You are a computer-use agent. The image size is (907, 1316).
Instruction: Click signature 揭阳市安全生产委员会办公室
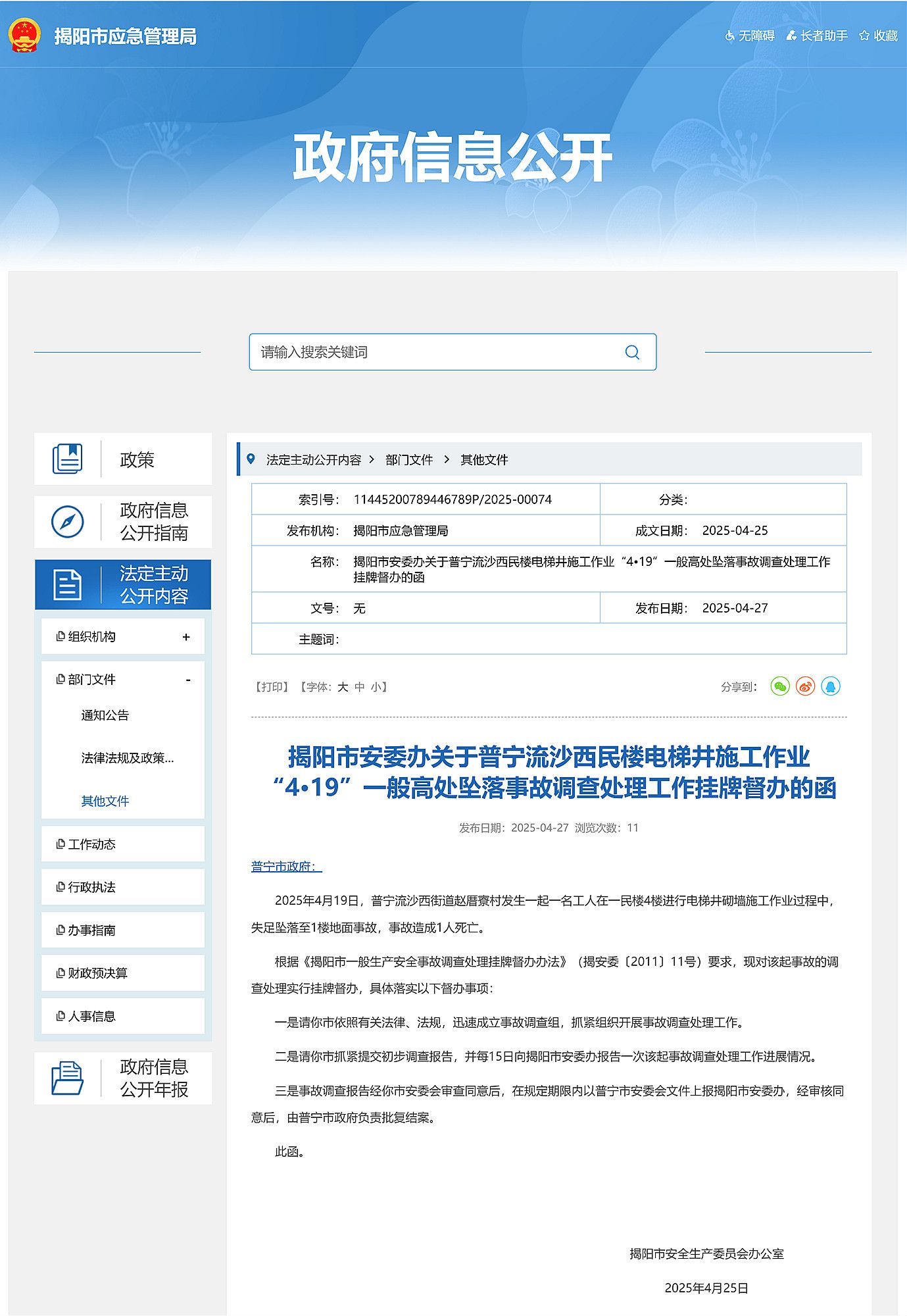point(706,1253)
